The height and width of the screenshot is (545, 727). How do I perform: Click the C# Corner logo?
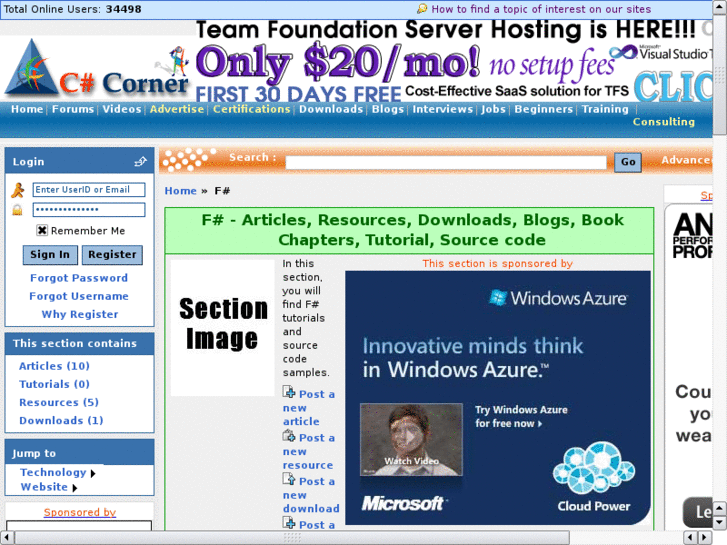point(97,68)
